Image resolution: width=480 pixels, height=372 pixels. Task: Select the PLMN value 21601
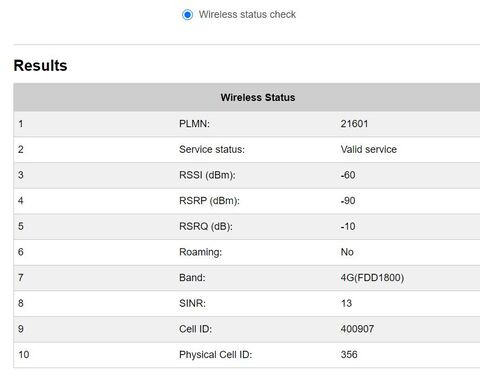click(354, 124)
